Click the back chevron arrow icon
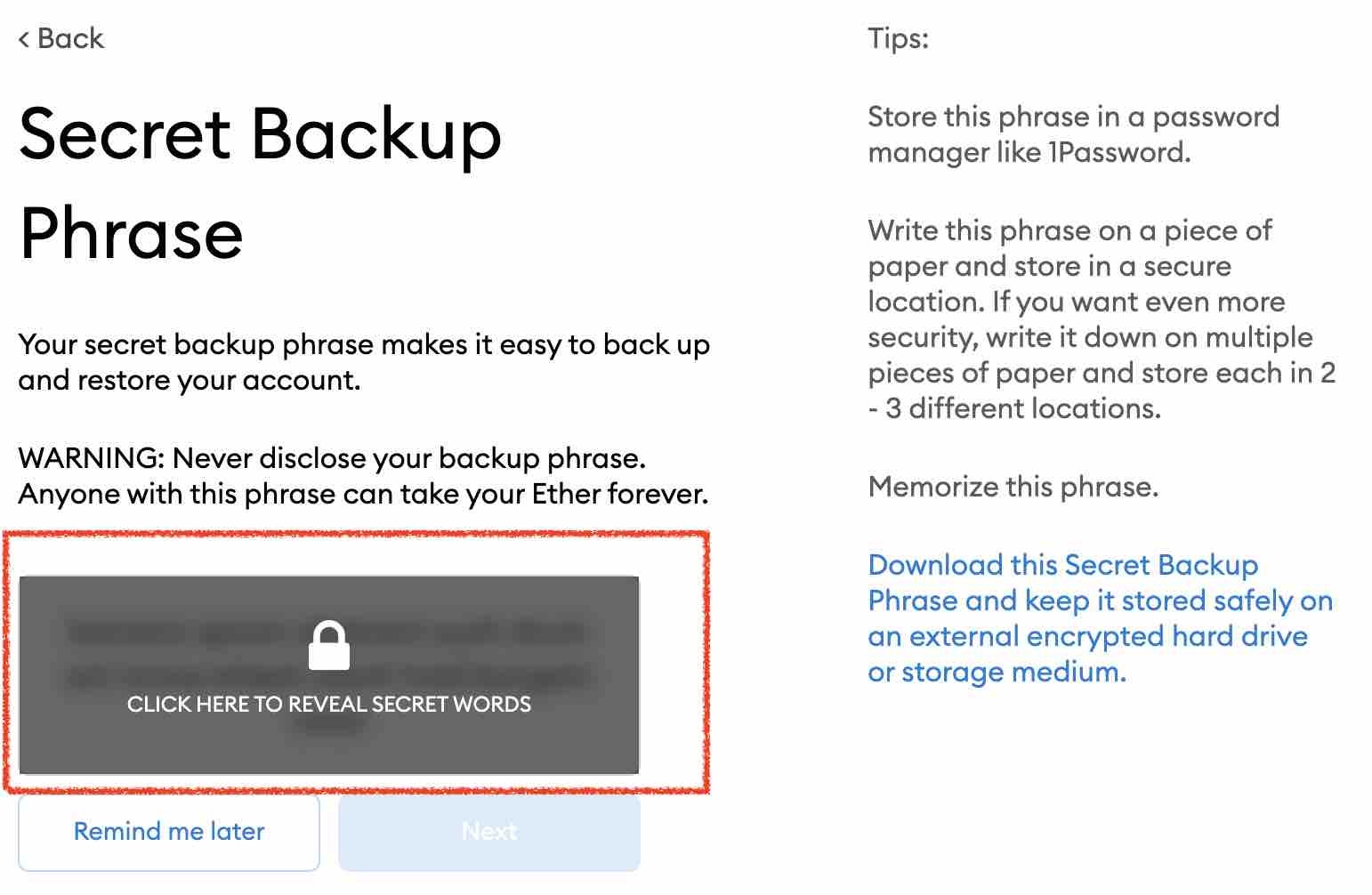The image size is (1372, 895). (24, 39)
